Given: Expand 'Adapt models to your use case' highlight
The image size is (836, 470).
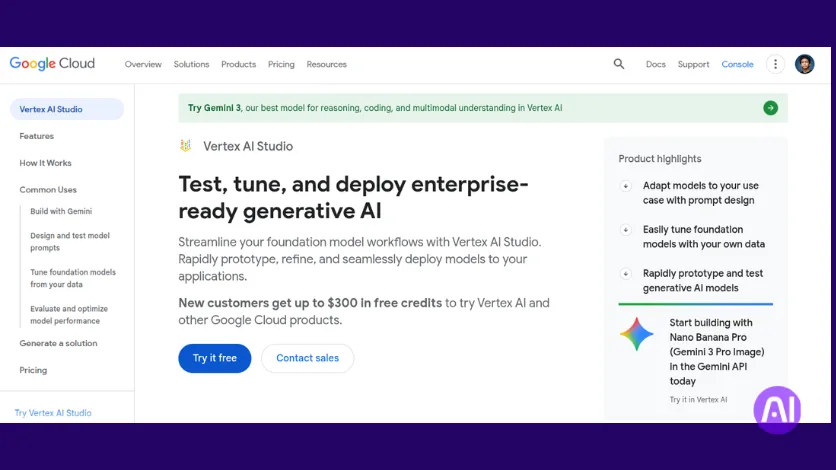Looking at the screenshot, I should [625, 186].
